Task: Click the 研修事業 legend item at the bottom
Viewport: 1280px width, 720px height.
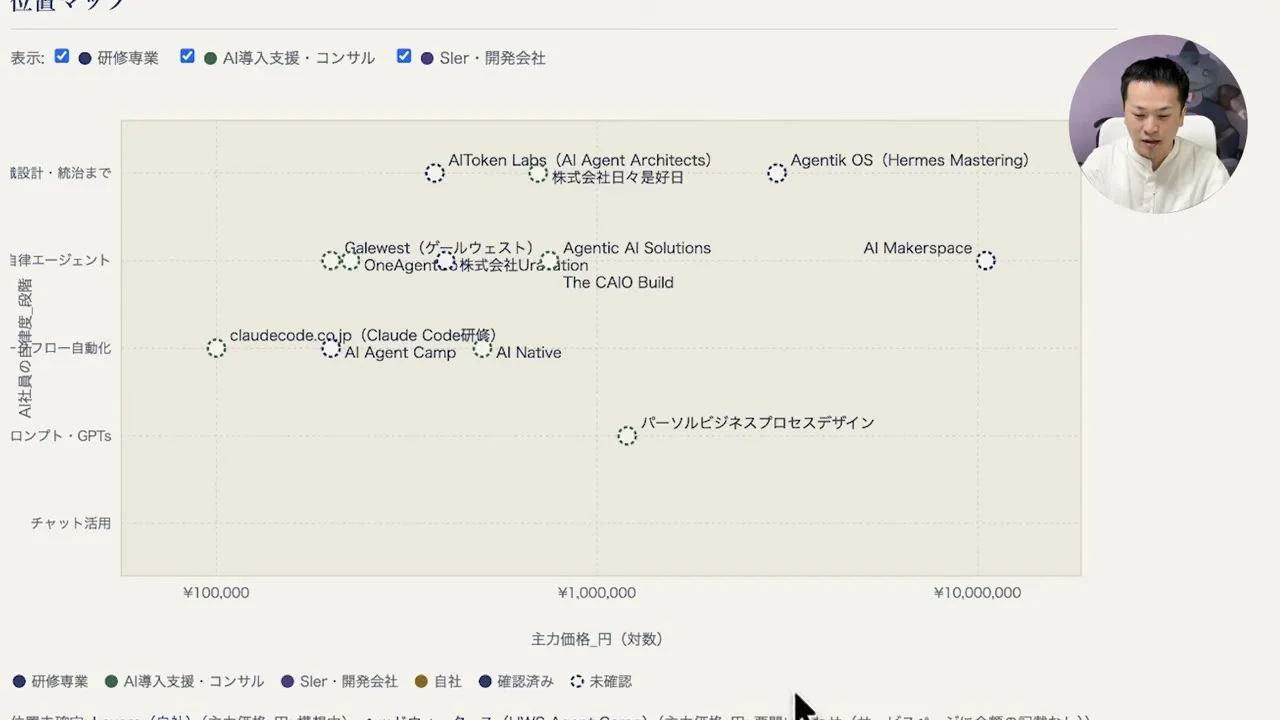Action: coord(50,681)
